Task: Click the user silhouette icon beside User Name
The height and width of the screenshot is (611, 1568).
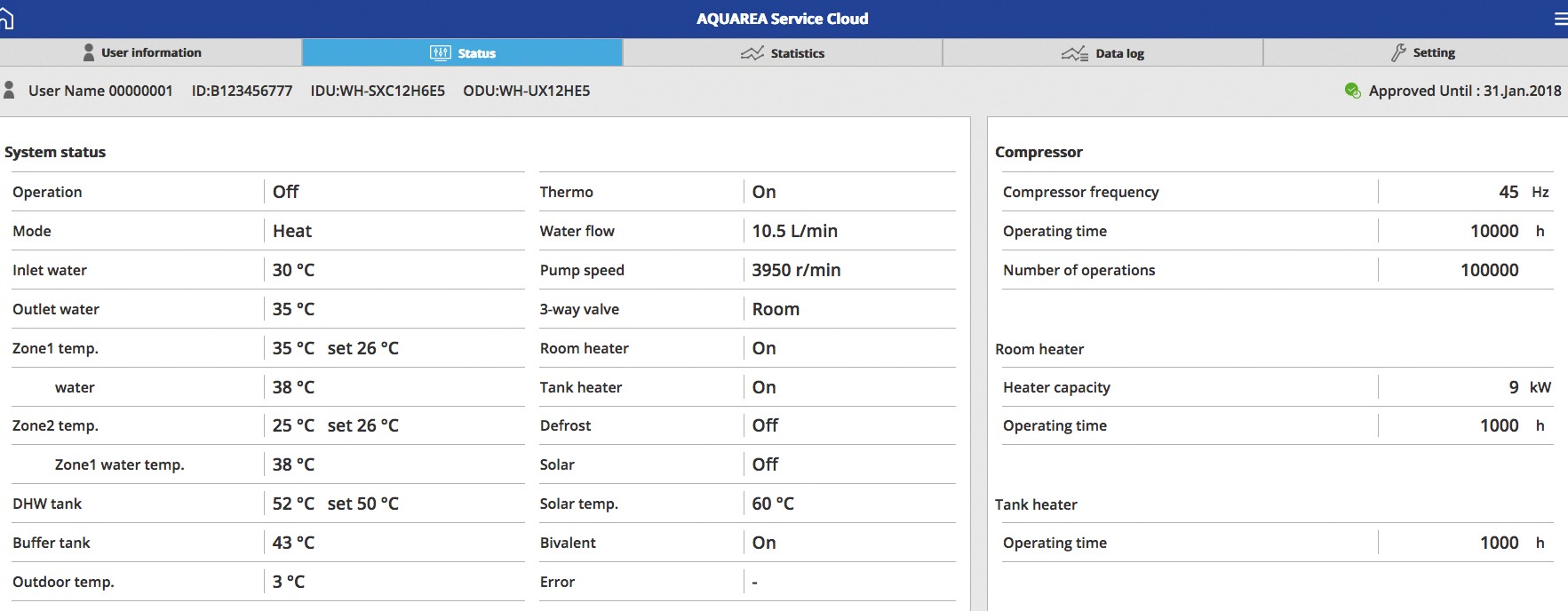Action: coord(9,90)
